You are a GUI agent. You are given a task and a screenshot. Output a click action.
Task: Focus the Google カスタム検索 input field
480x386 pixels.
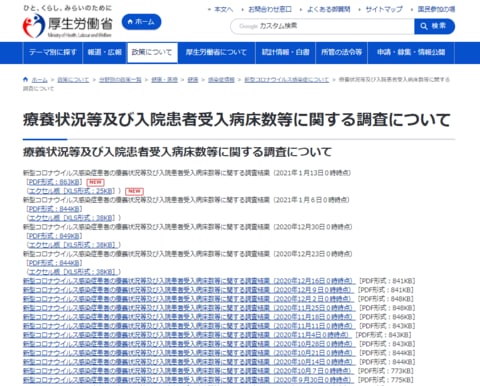[x=322, y=26]
